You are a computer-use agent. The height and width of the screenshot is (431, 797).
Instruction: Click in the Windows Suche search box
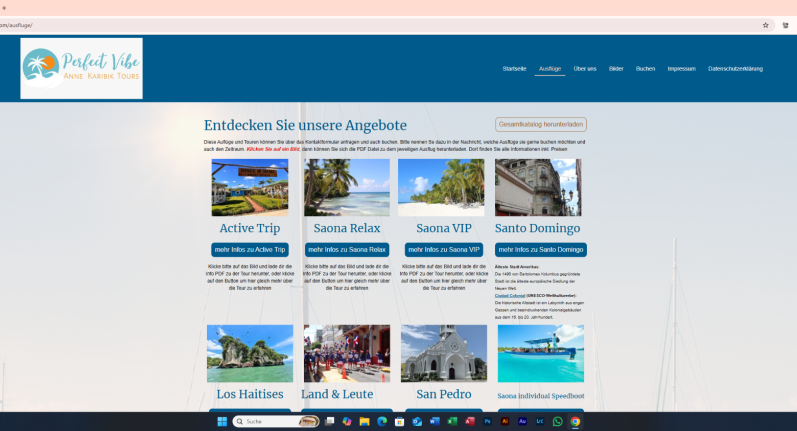coord(268,421)
